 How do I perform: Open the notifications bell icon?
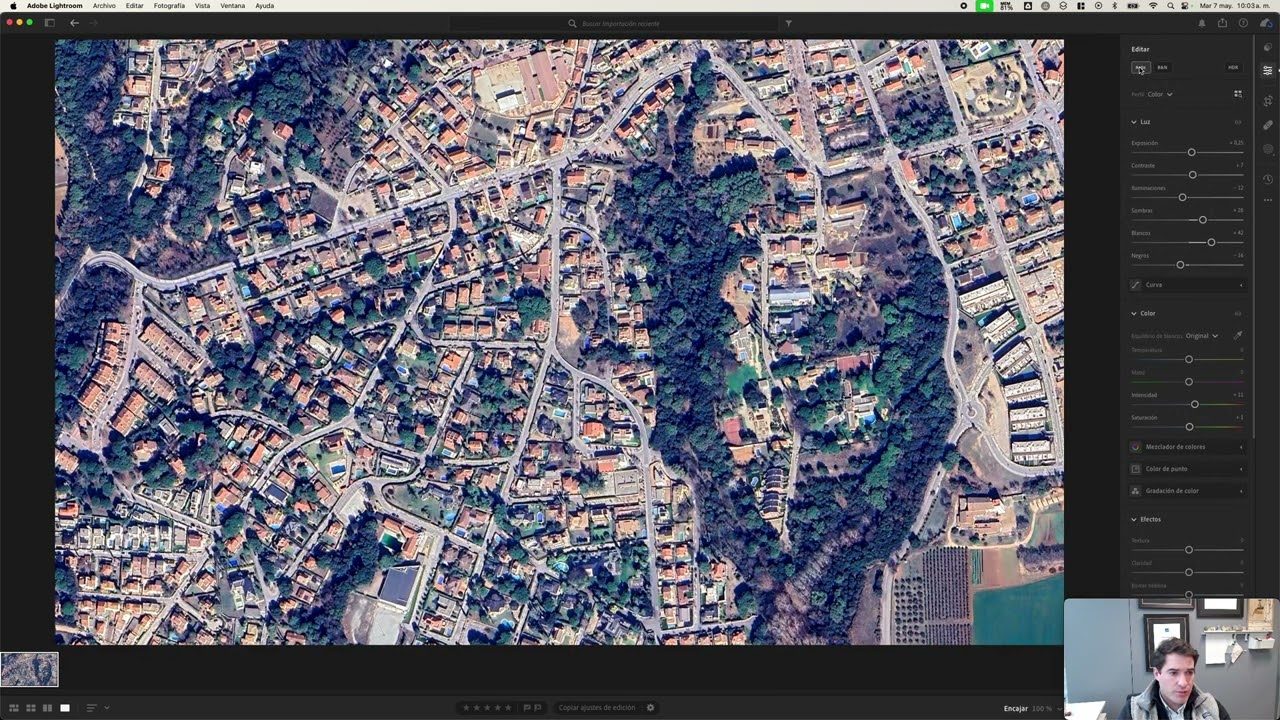coord(1201,23)
